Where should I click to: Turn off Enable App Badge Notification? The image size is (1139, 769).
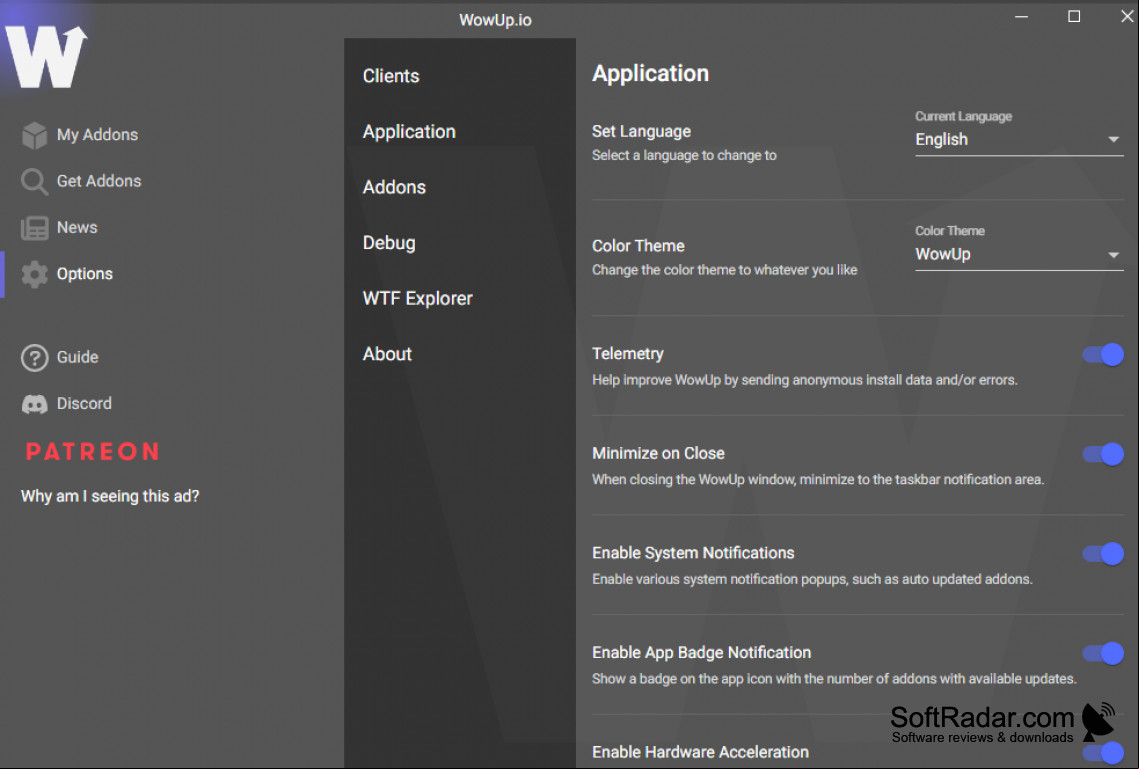coord(1103,653)
